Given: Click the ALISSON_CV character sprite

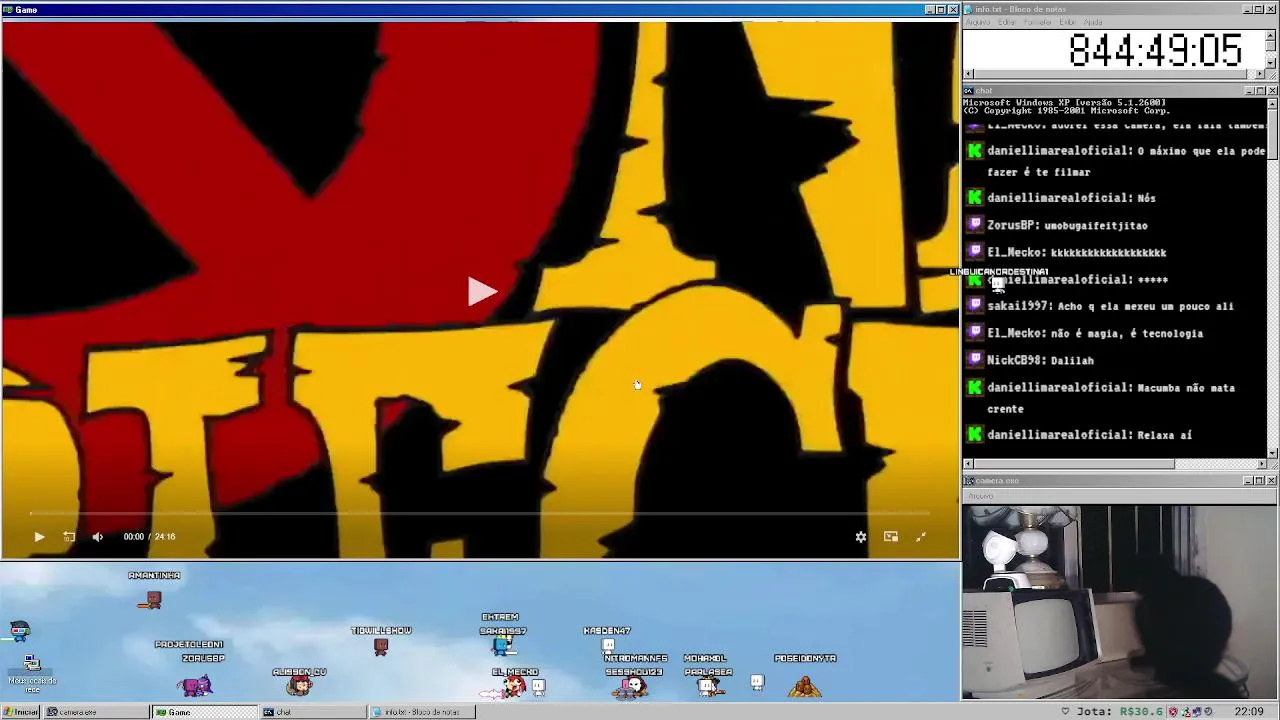Looking at the screenshot, I should point(299,686).
